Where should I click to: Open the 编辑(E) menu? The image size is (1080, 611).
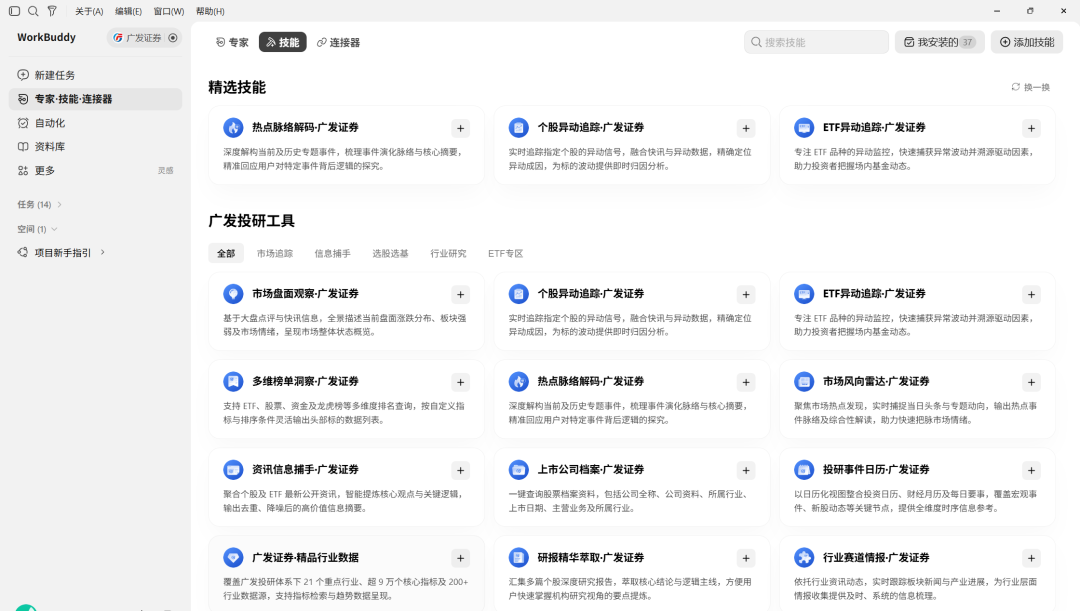(x=128, y=11)
